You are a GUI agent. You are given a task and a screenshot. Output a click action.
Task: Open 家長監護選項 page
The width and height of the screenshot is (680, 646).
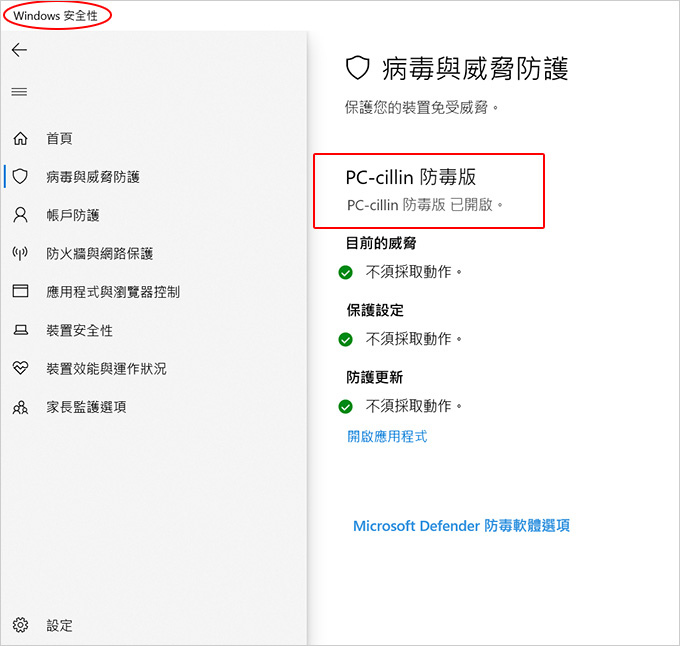pos(86,407)
